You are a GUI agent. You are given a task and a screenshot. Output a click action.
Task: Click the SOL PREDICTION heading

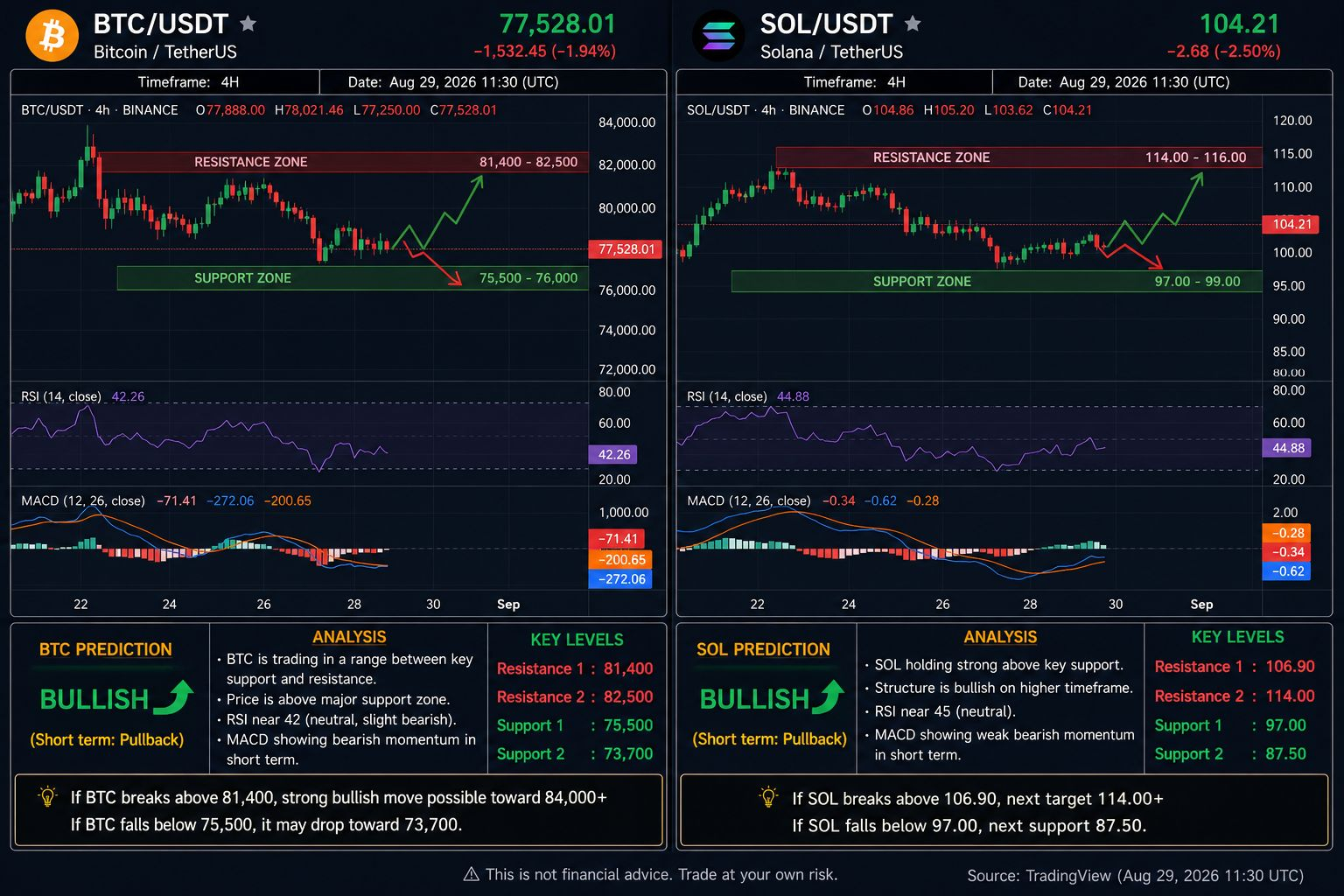click(x=763, y=649)
